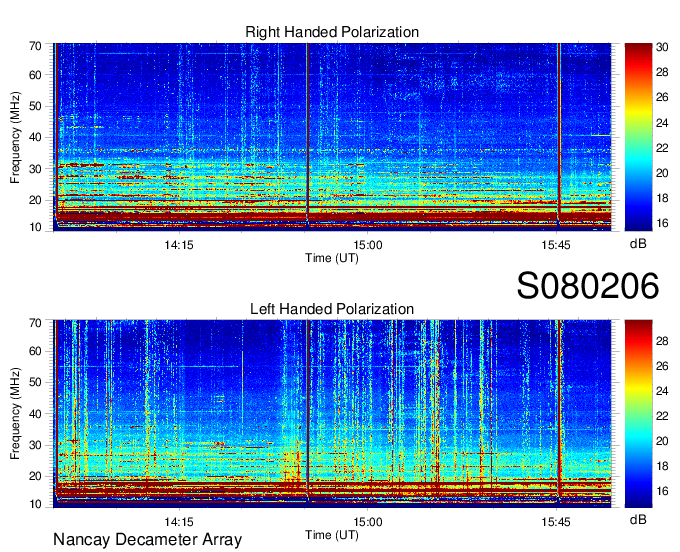This screenshot has width=680, height=552.
Task: Click 15:45 time tick under Left Handed plot
Action: click(556, 522)
